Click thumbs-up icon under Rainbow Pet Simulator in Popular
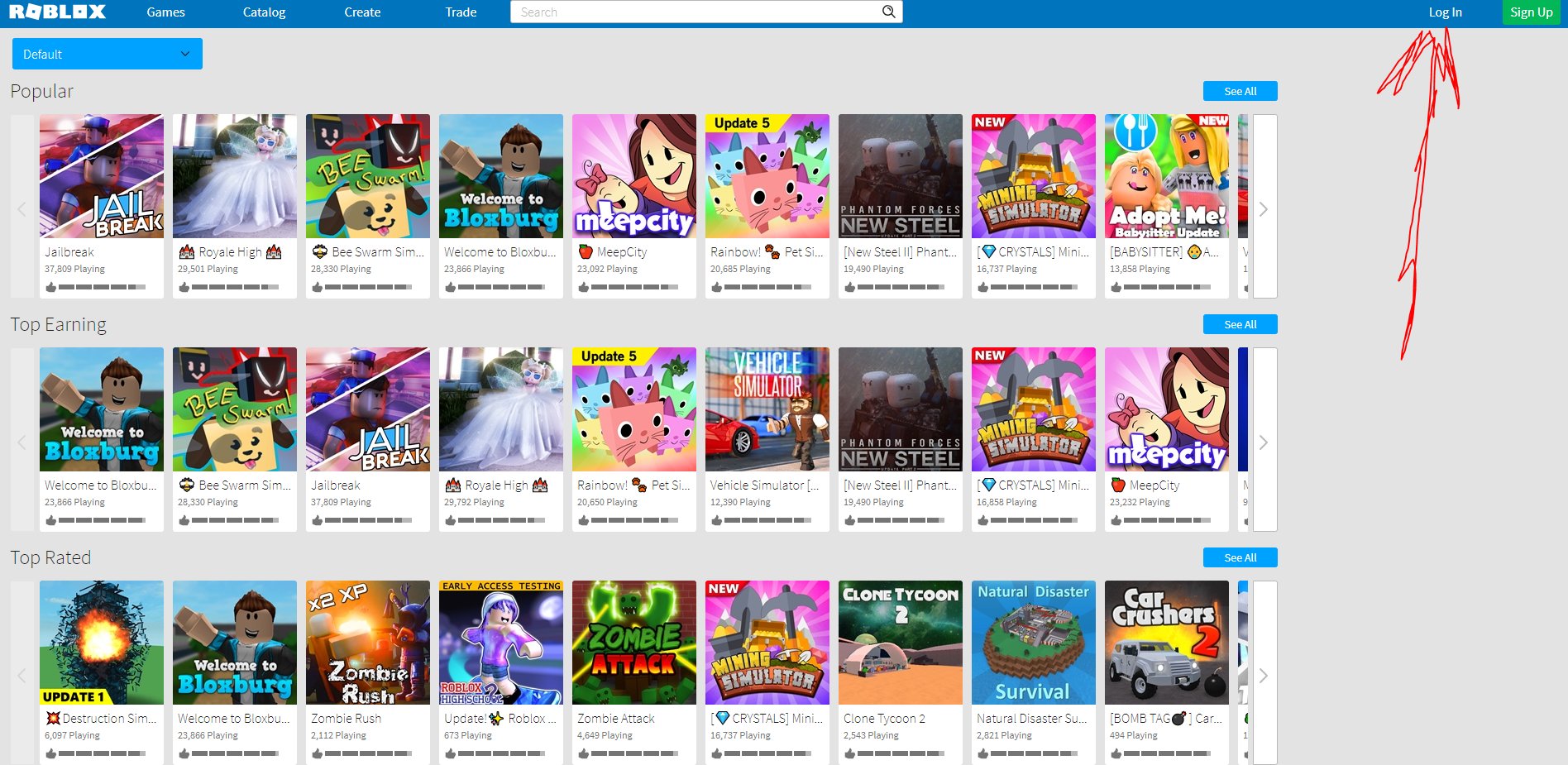This screenshot has height=765, width=1568. (717, 287)
